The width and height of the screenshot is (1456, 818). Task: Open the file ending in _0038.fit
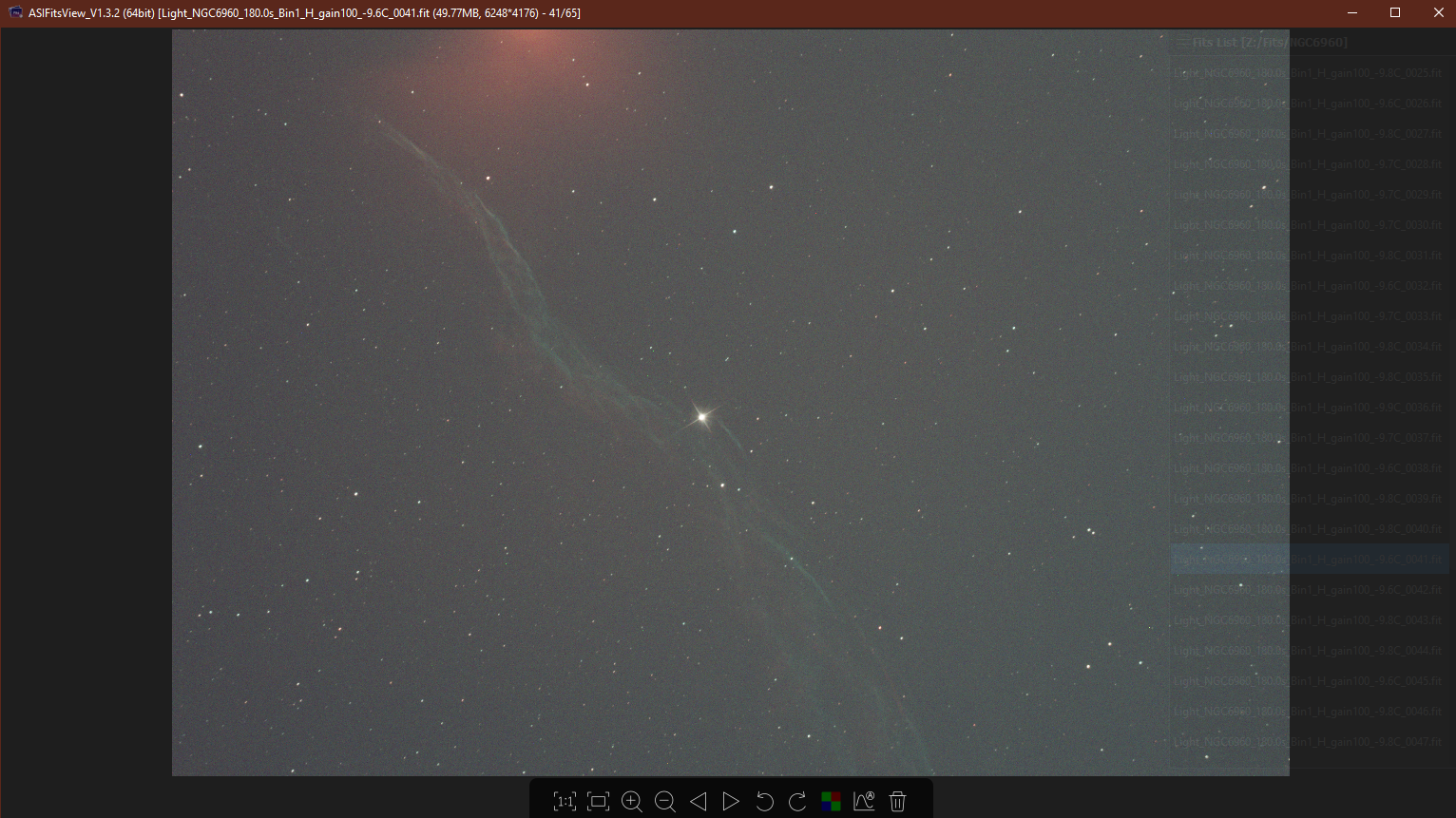1310,468
